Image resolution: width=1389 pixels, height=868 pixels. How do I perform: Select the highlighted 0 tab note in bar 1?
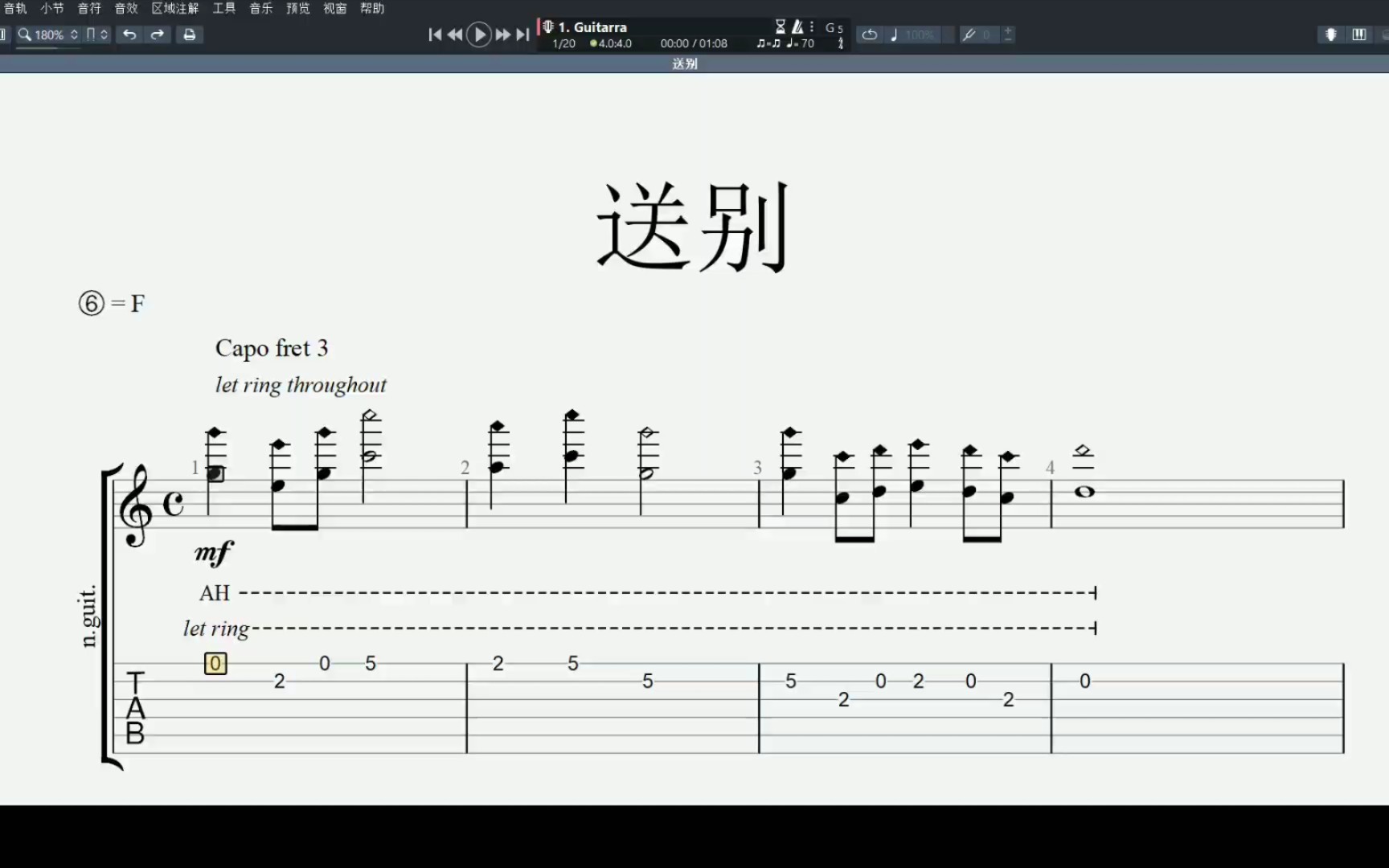(215, 664)
